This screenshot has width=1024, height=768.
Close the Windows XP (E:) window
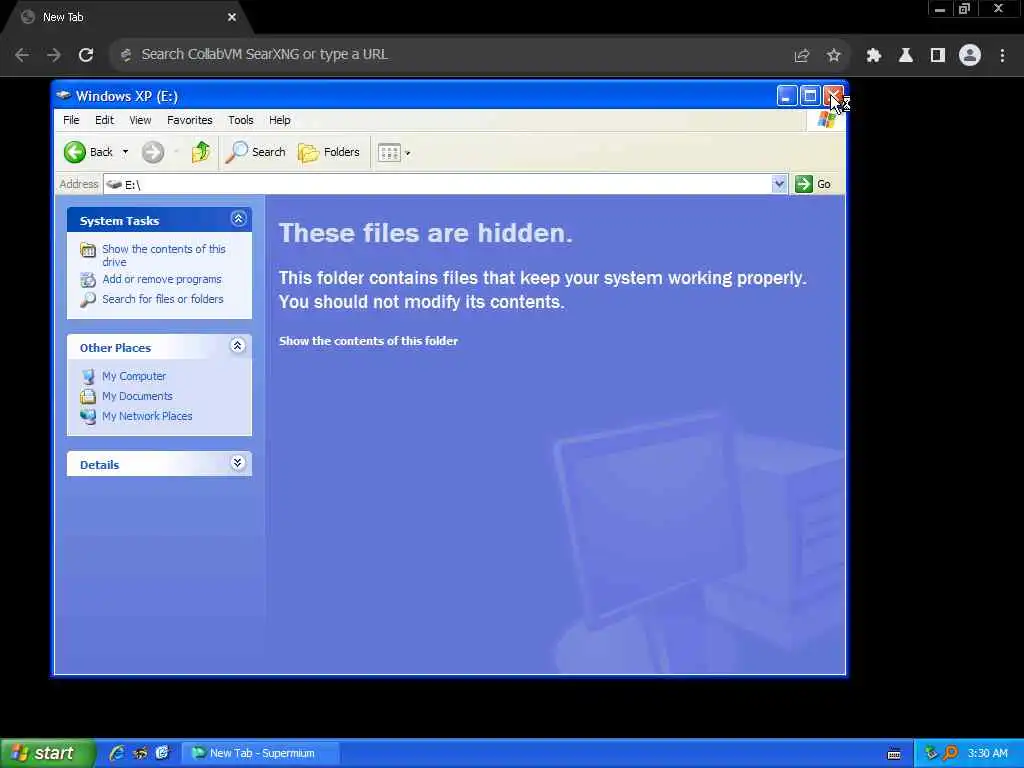833,96
